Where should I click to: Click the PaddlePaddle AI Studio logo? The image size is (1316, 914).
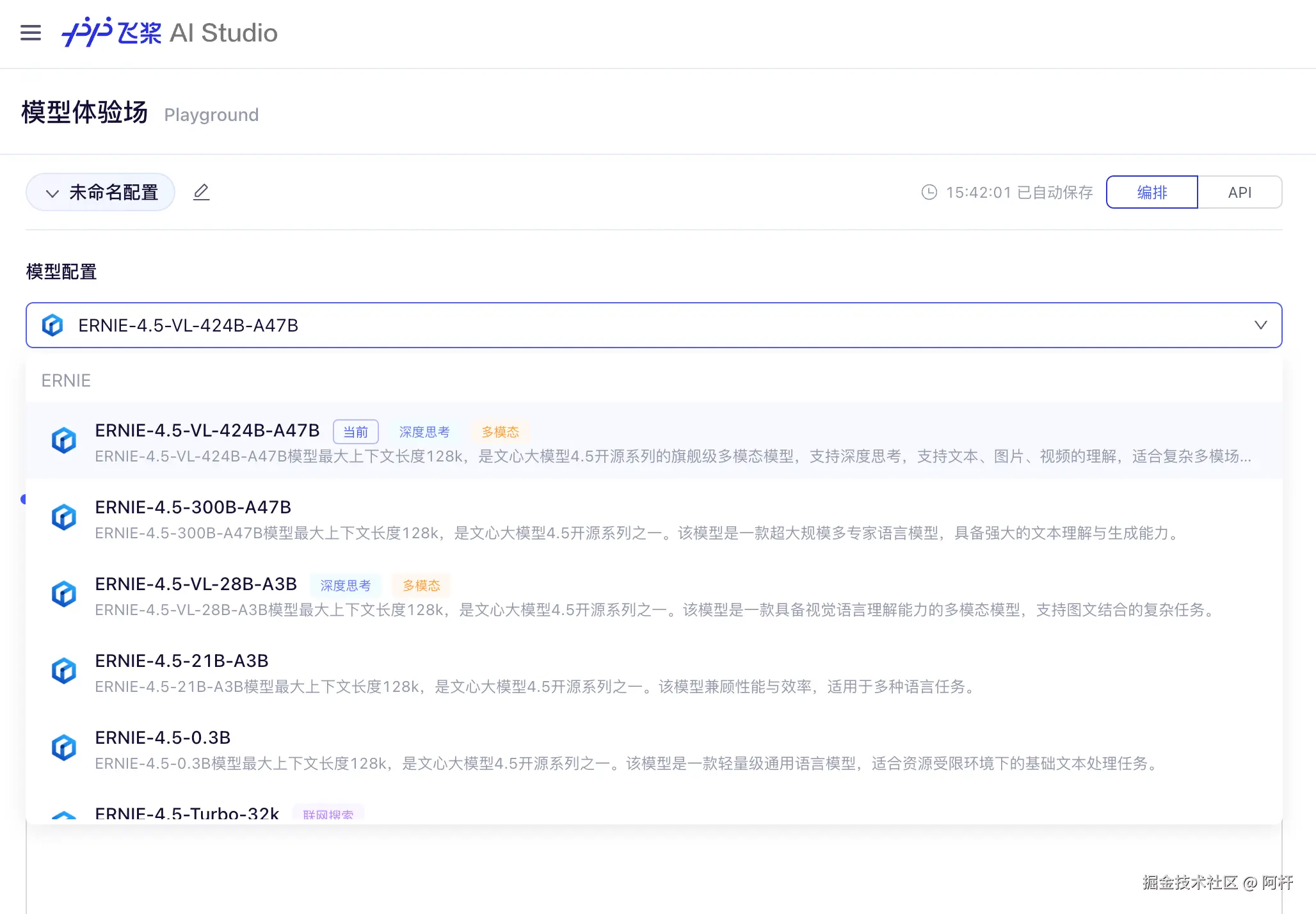[169, 33]
